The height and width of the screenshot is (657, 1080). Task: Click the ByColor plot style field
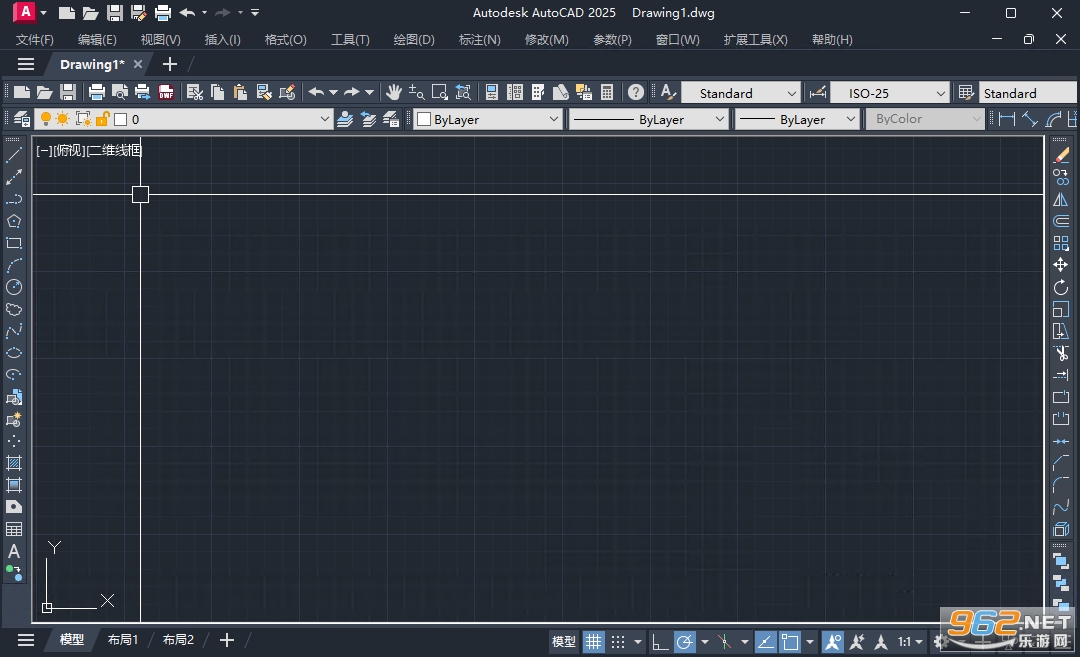[x=924, y=119]
